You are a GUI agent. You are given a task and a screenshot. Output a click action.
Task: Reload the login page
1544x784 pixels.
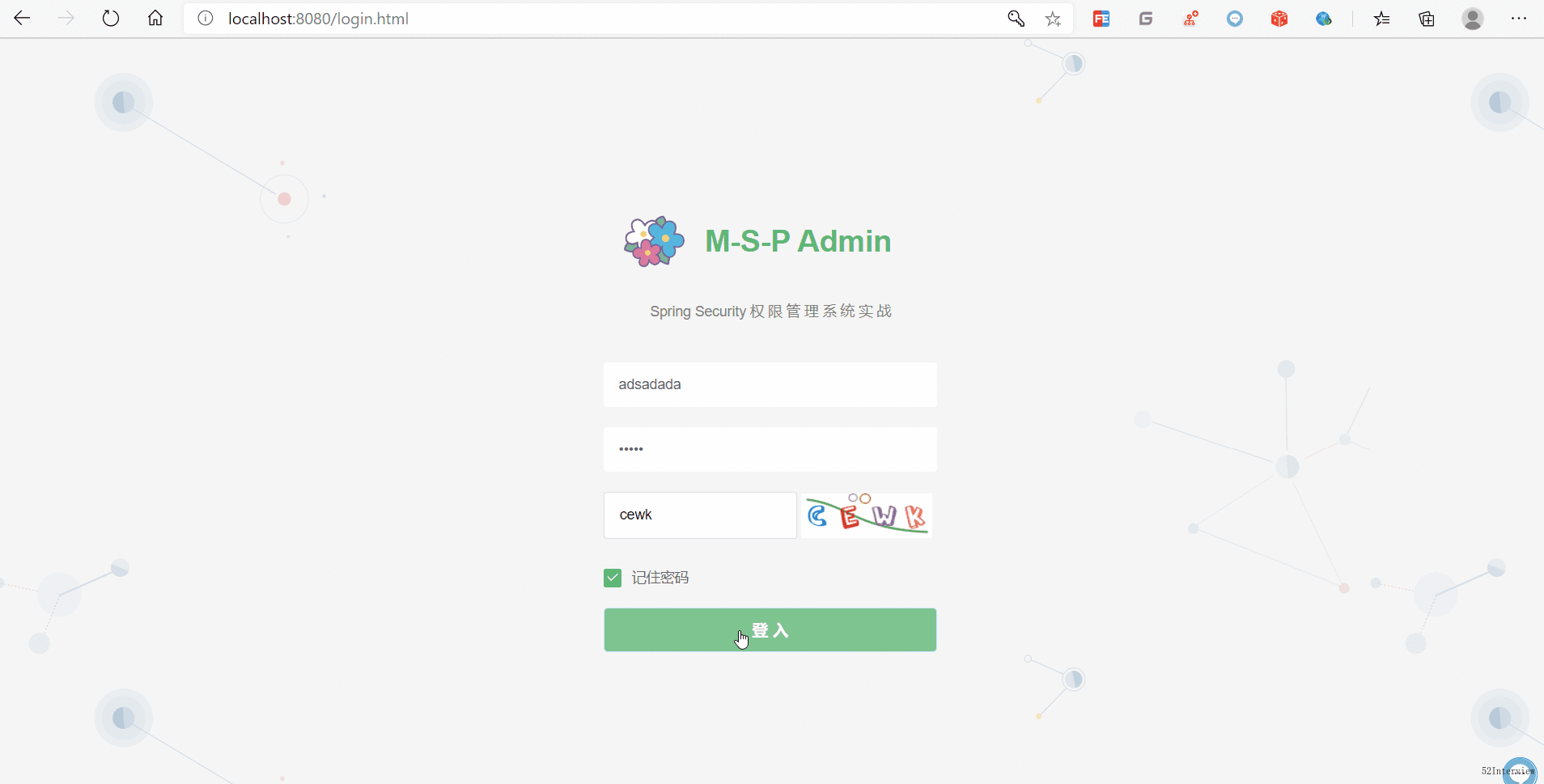pyautogui.click(x=111, y=19)
